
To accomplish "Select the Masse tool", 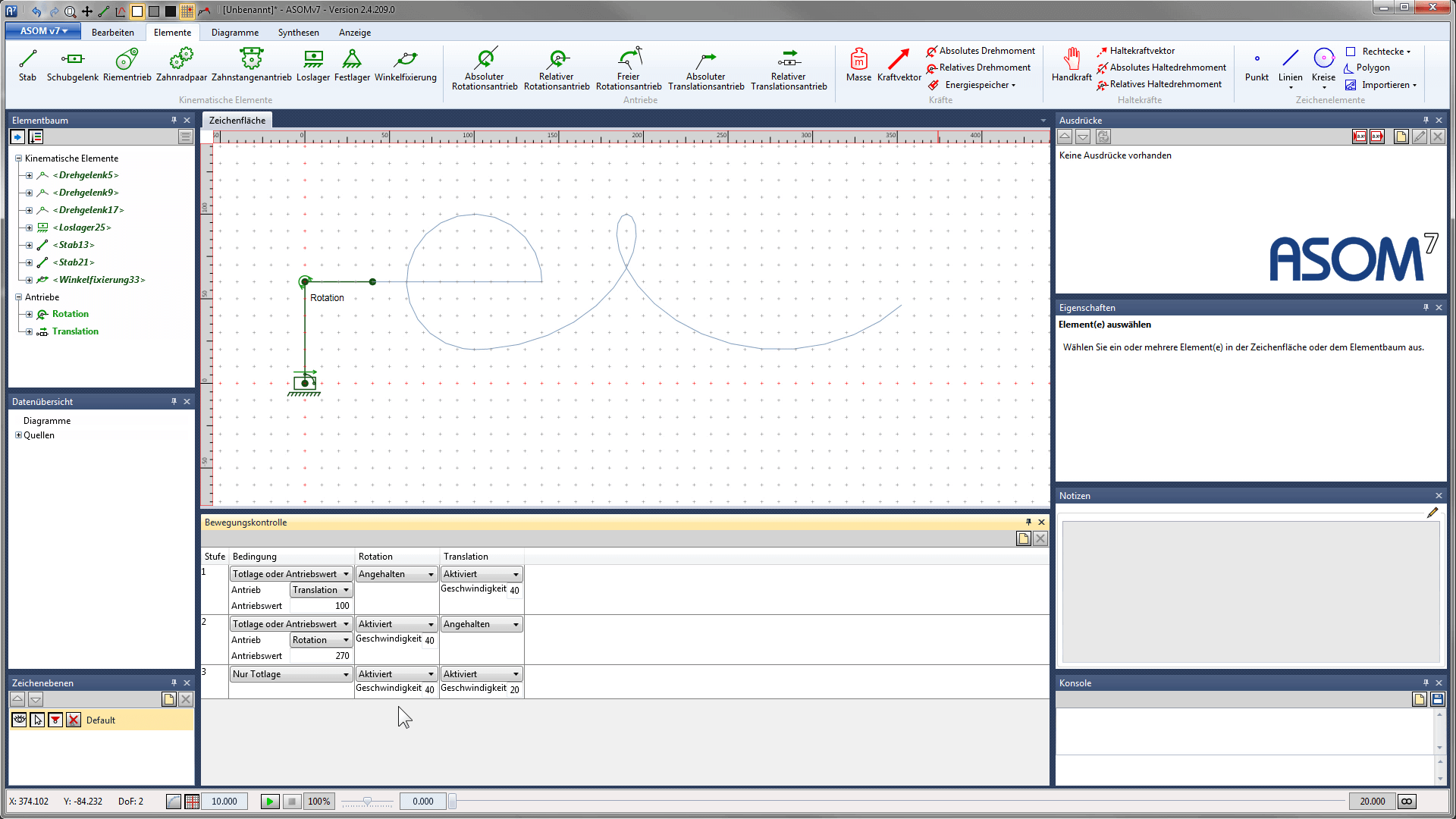I will [x=858, y=65].
